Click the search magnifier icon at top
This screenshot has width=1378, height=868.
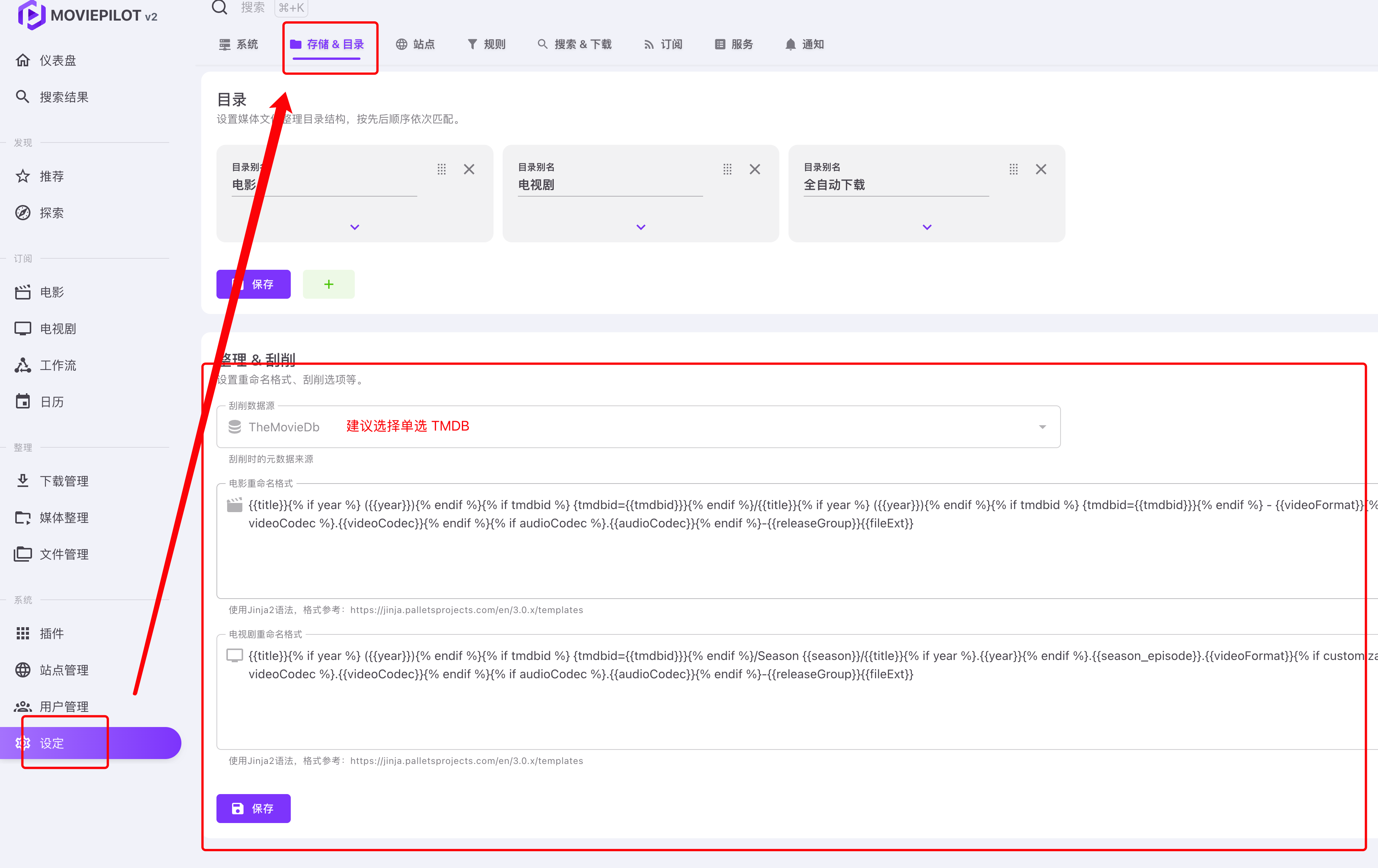click(x=220, y=8)
